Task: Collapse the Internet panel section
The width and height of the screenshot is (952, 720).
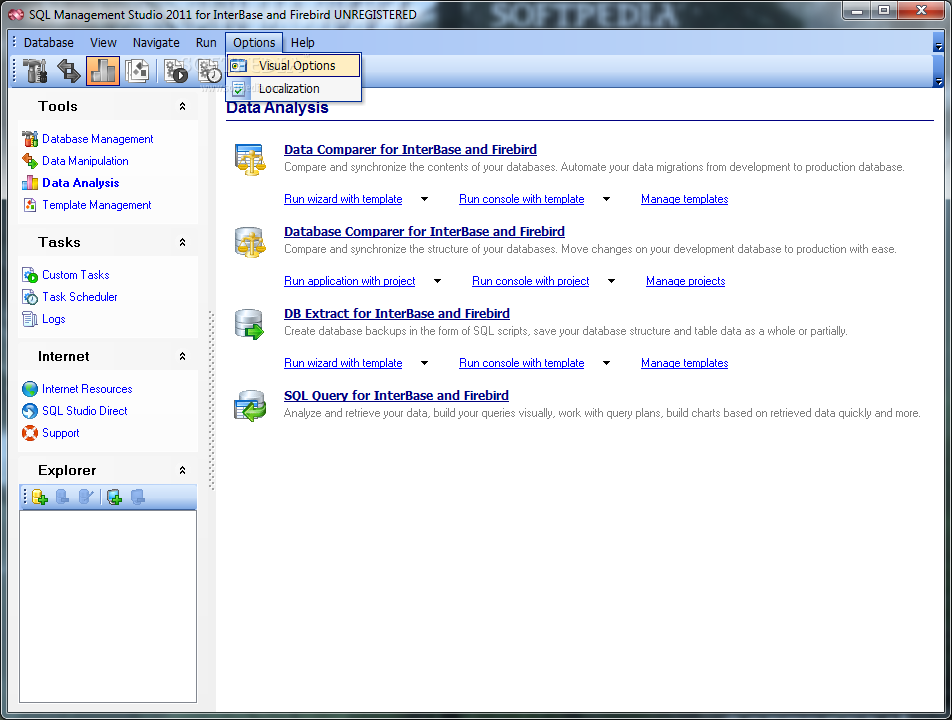Action: pyautogui.click(x=182, y=356)
